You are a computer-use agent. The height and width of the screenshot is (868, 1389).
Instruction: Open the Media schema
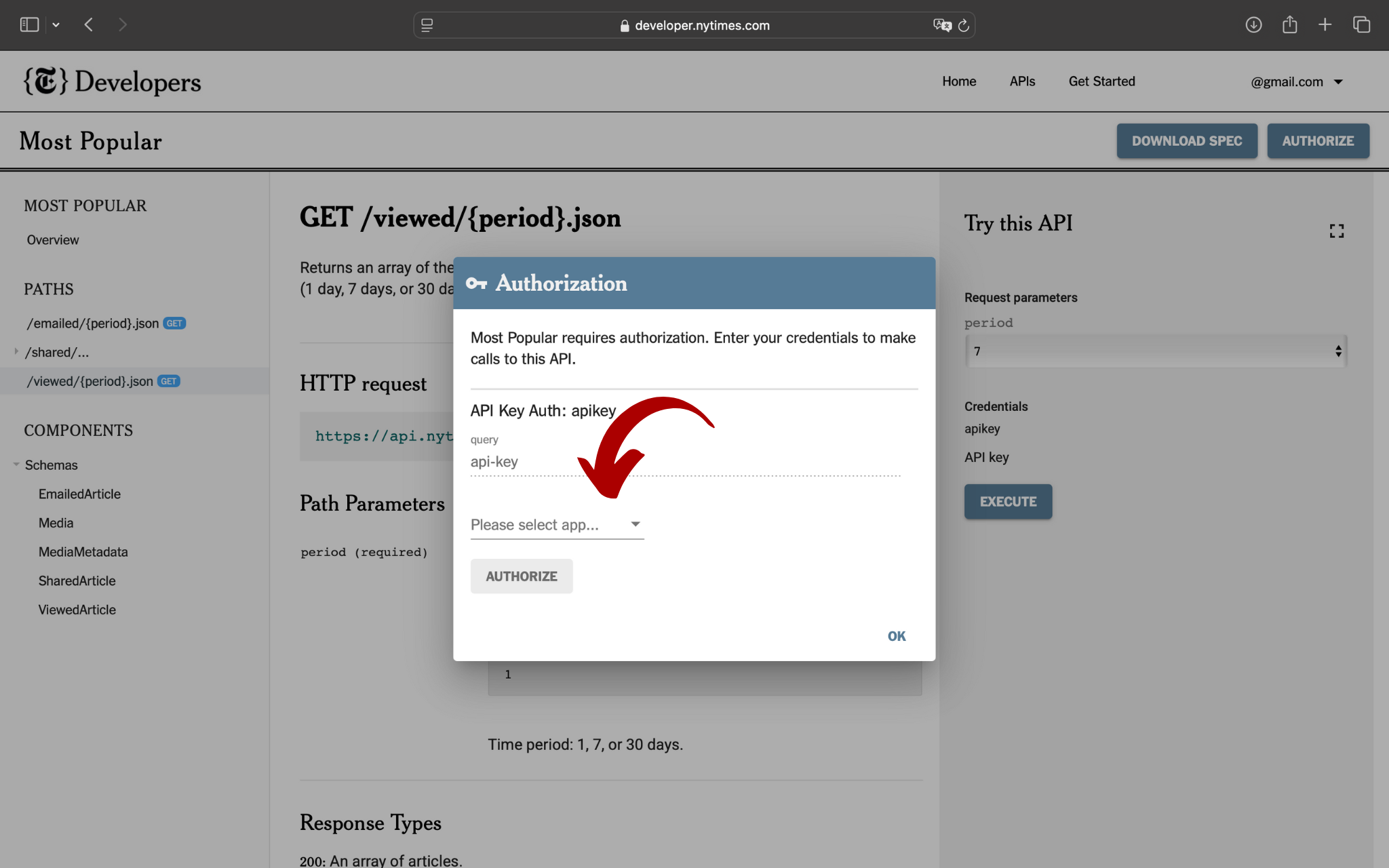coord(56,524)
